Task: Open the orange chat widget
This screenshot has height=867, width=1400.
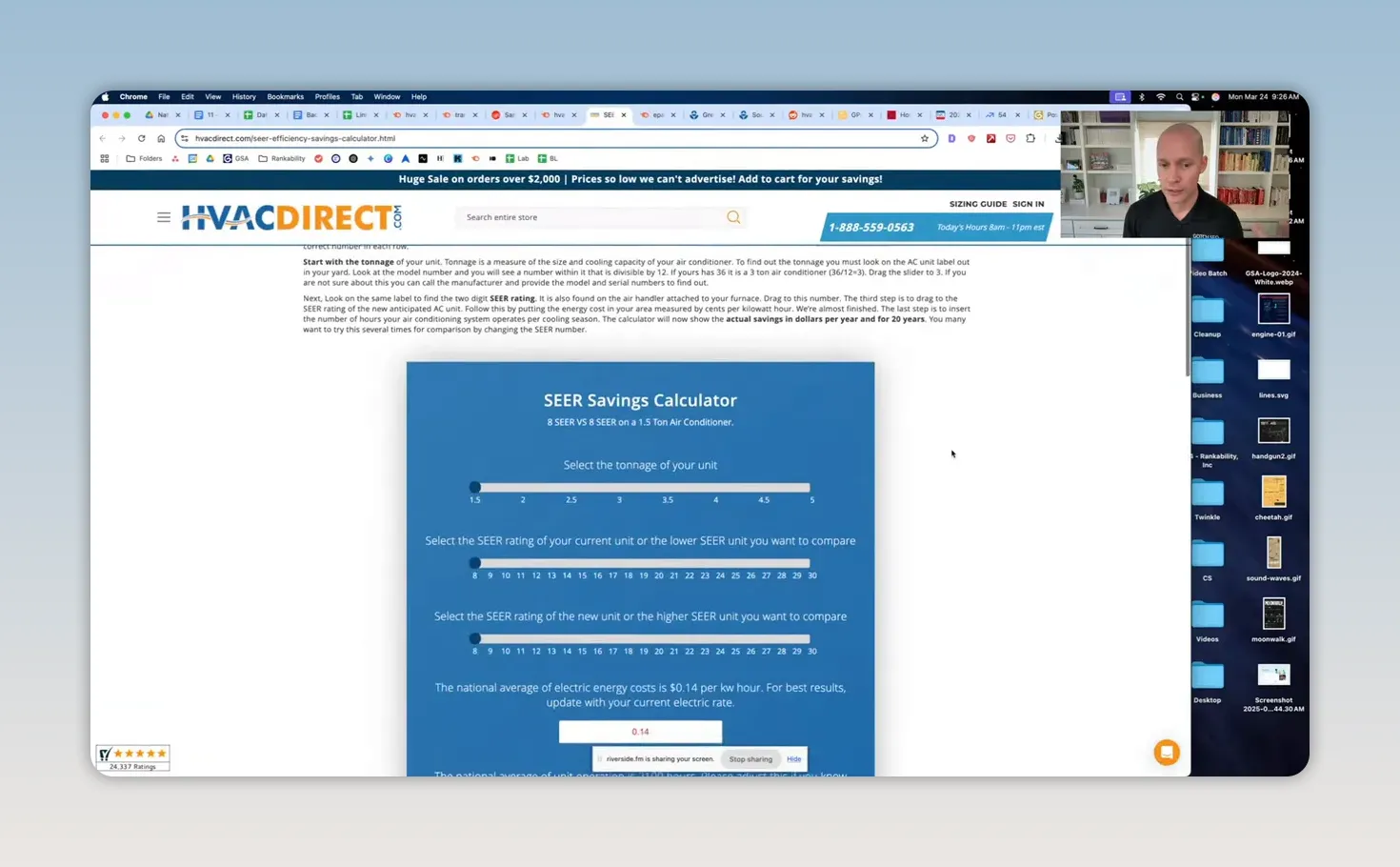Action: [x=1167, y=753]
